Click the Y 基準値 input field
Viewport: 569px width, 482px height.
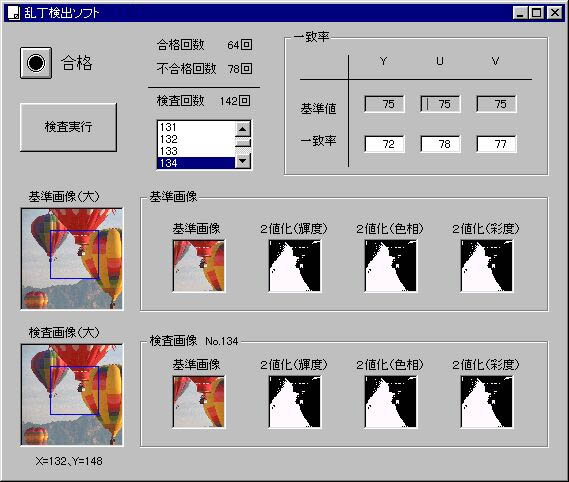[384, 104]
